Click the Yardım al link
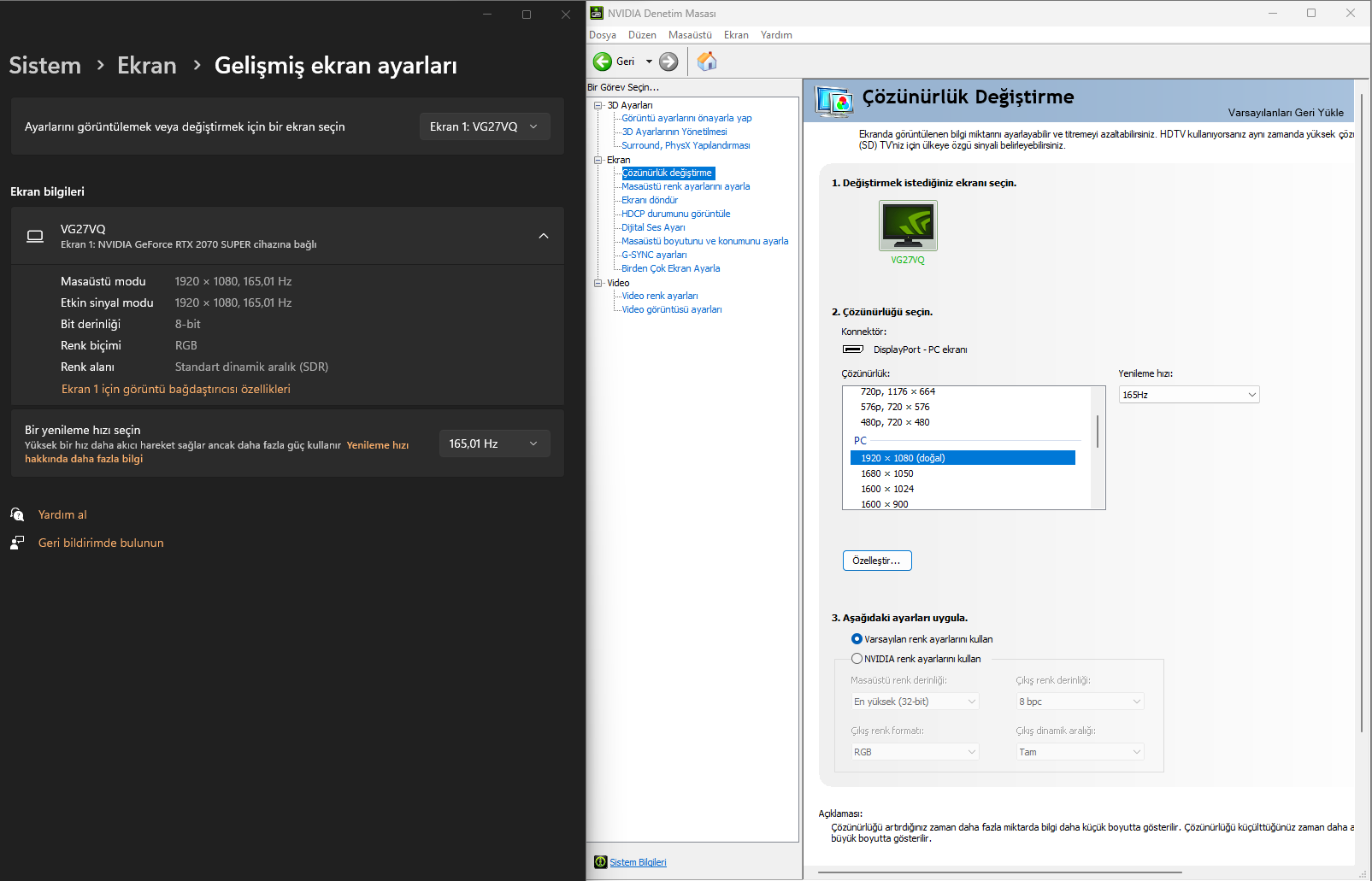 pos(62,514)
